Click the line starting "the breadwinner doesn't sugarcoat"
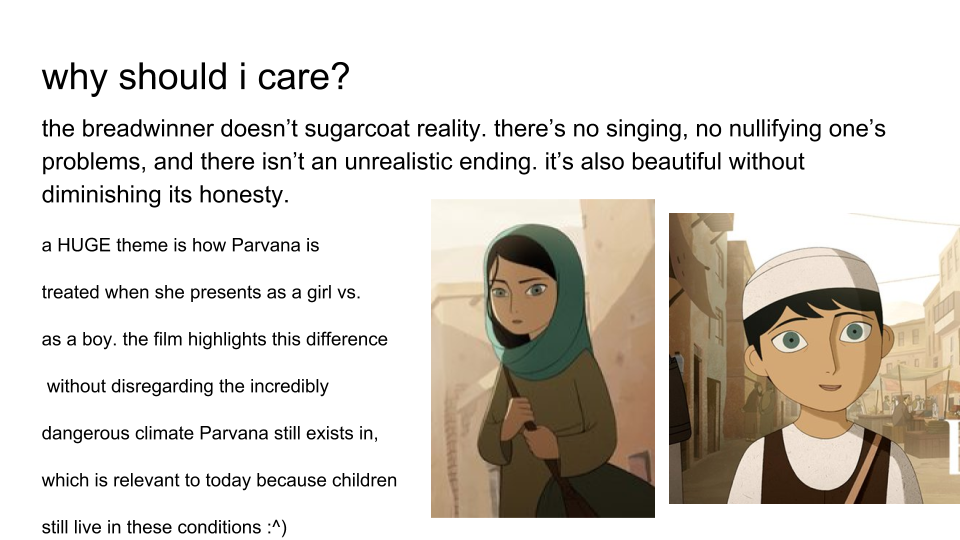The width and height of the screenshot is (960, 540). [x=463, y=129]
